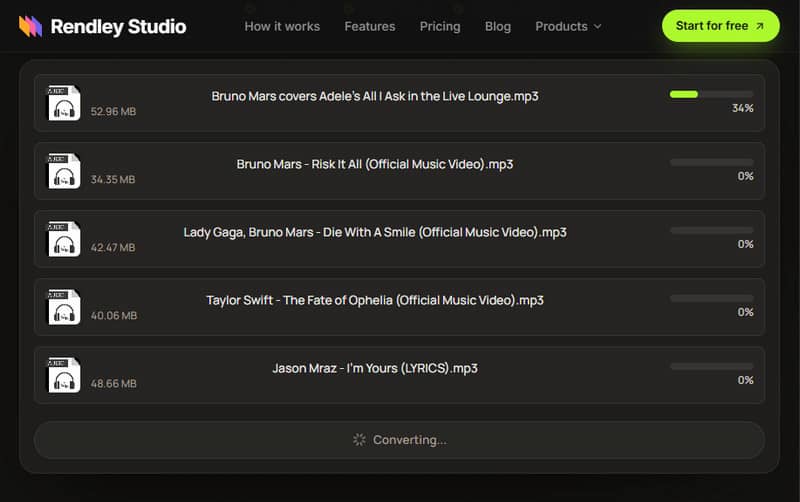Select file name Jason Mraz - I'm Yours (LYRICS).mp3
The image size is (800, 502).
(375, 368)
